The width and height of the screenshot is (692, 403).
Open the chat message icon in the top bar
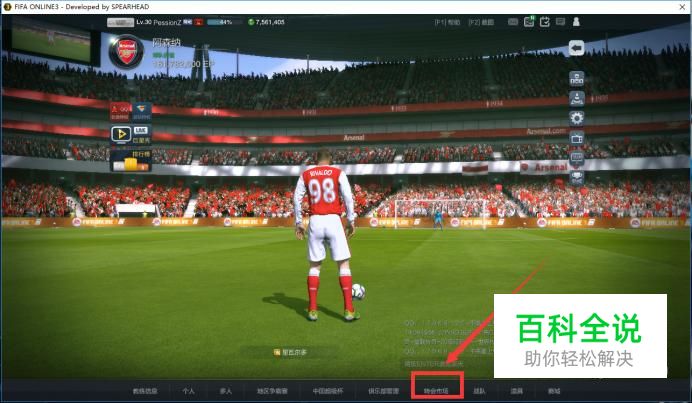(x=560, y=22)
